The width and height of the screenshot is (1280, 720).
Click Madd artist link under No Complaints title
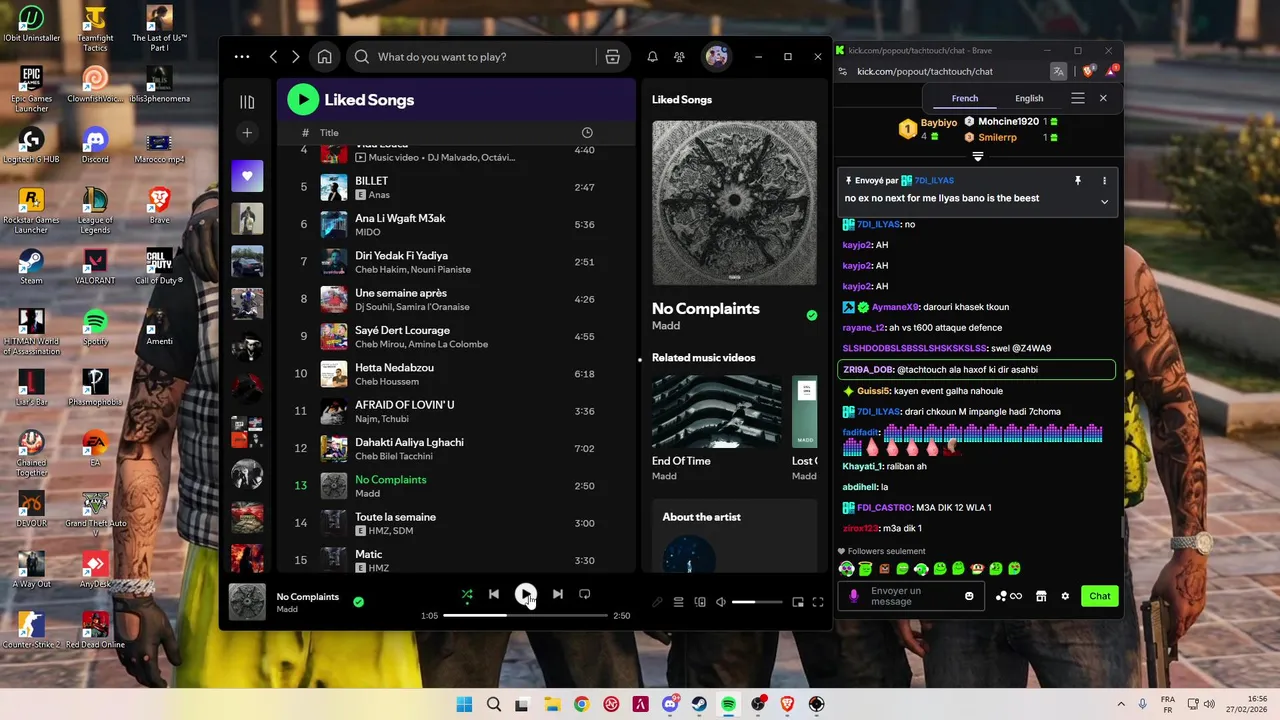click(x=666, y=326)
